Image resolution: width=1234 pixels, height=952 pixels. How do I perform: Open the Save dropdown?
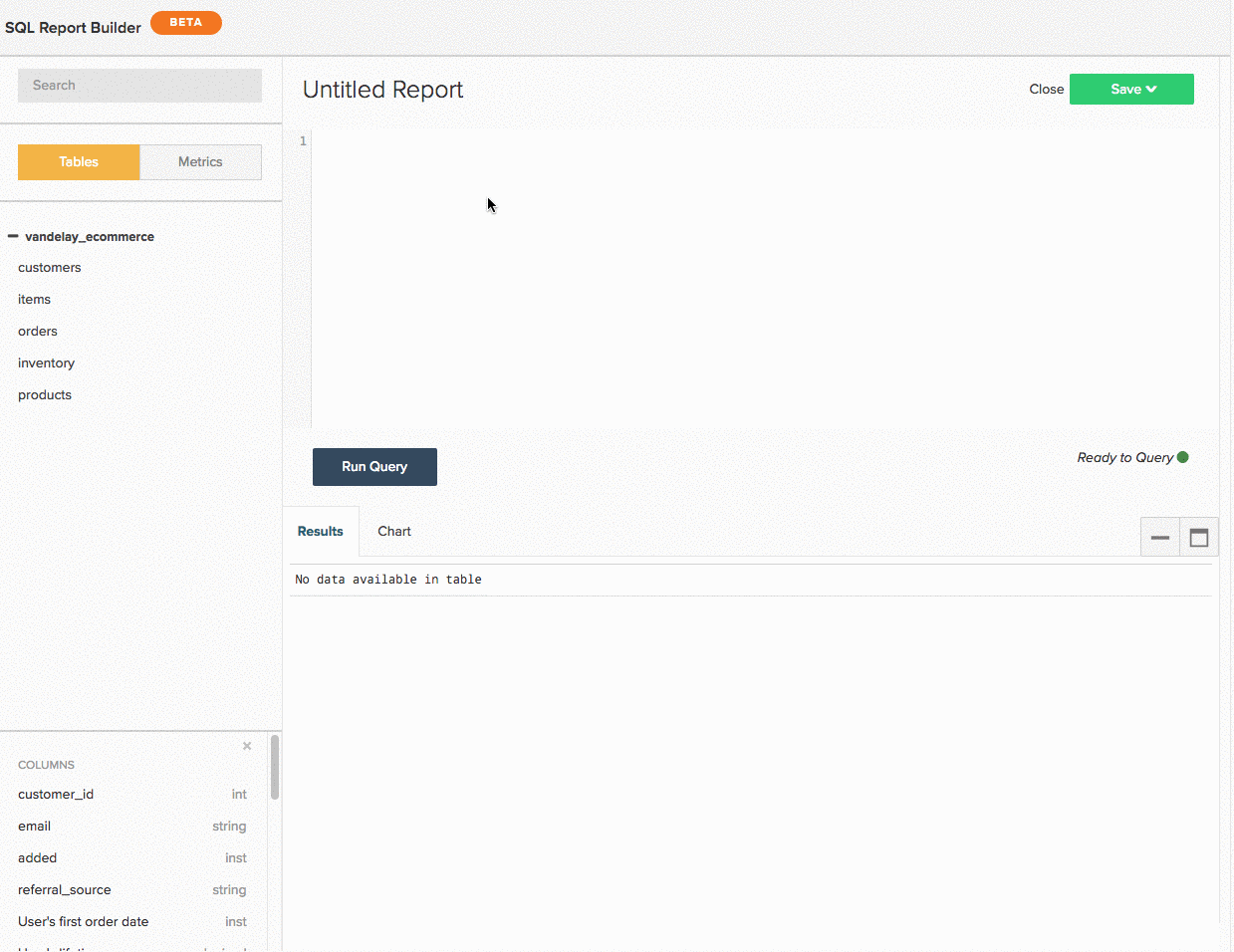[x=1131, y=89]
